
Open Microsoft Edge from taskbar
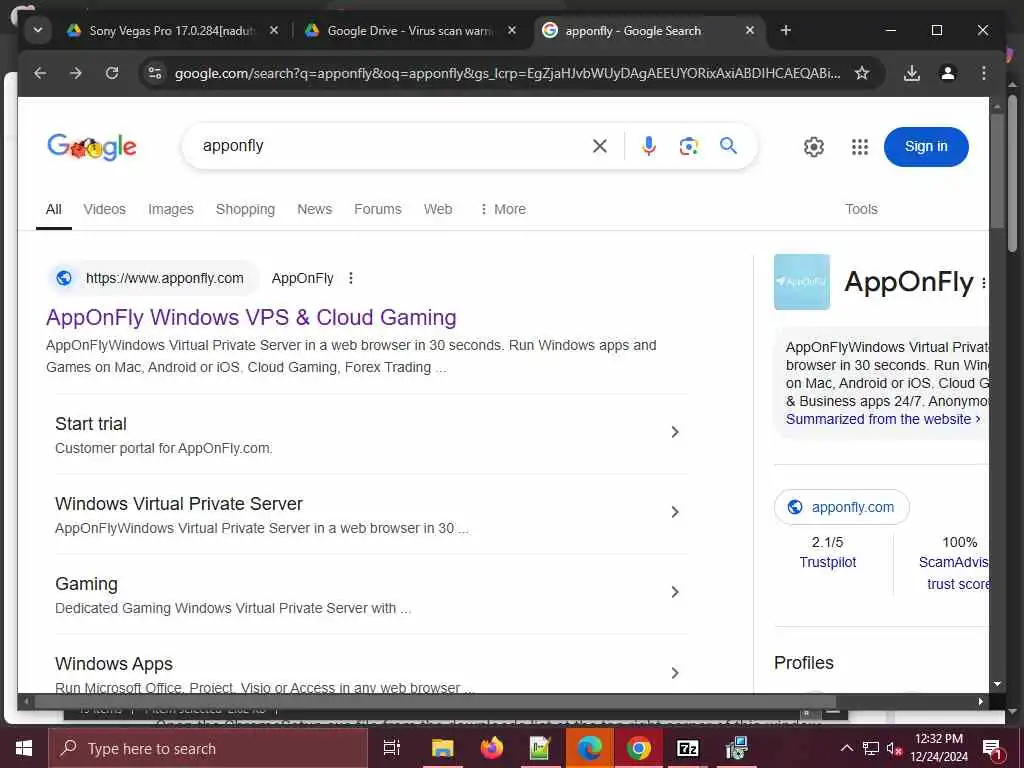[590, 748]
